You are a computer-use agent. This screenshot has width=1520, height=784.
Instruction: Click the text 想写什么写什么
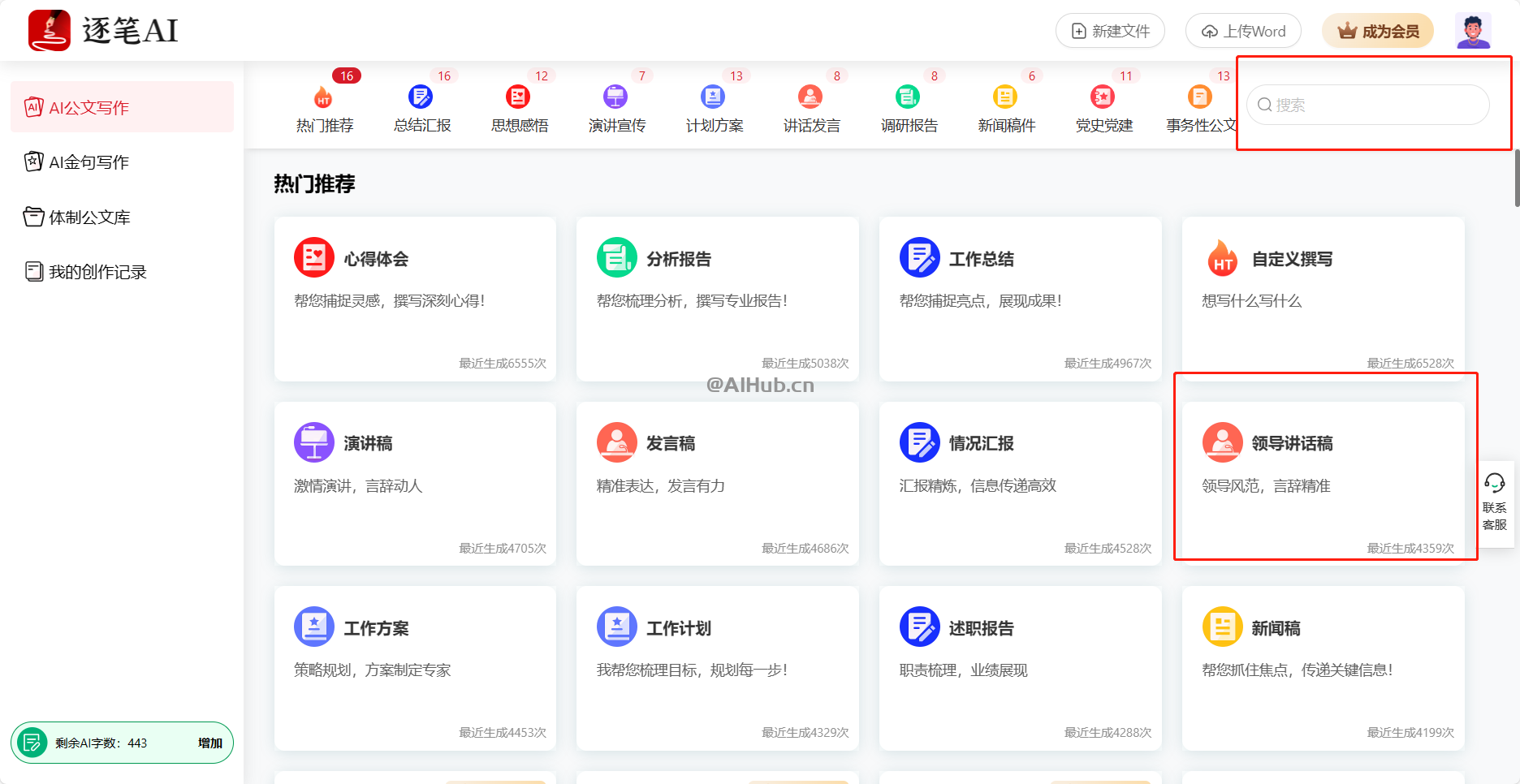(x=1252, y=301)
